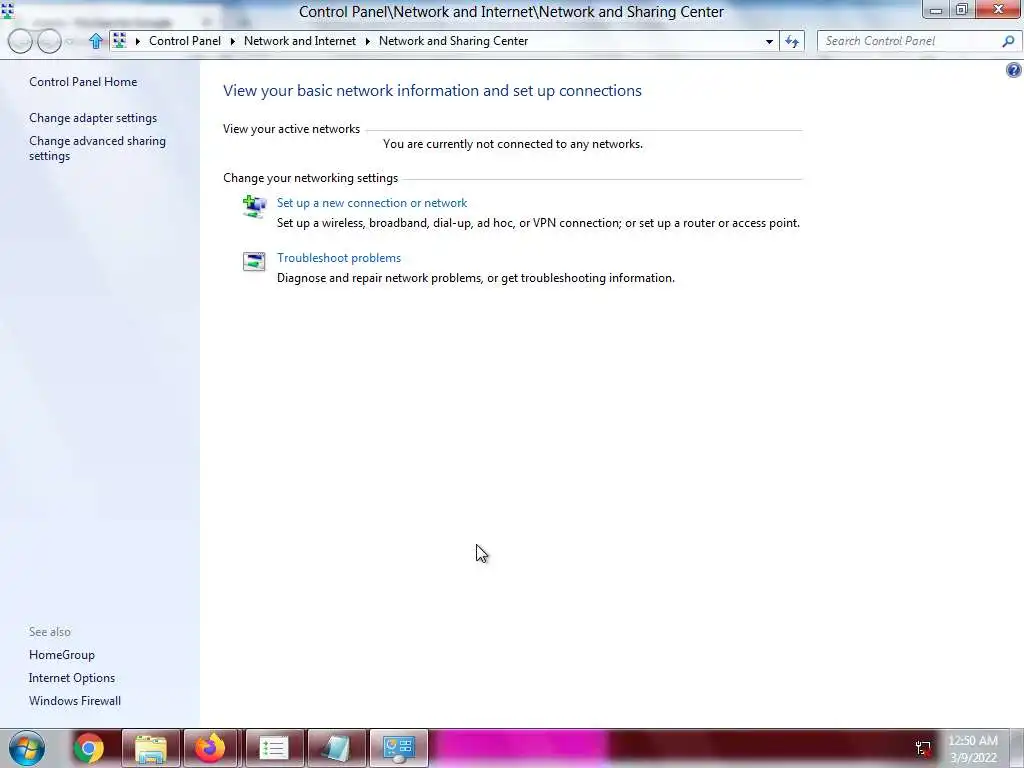Click the 'Change your networking settings' label
Screen dimensions: 1024x768
(310, 178)
